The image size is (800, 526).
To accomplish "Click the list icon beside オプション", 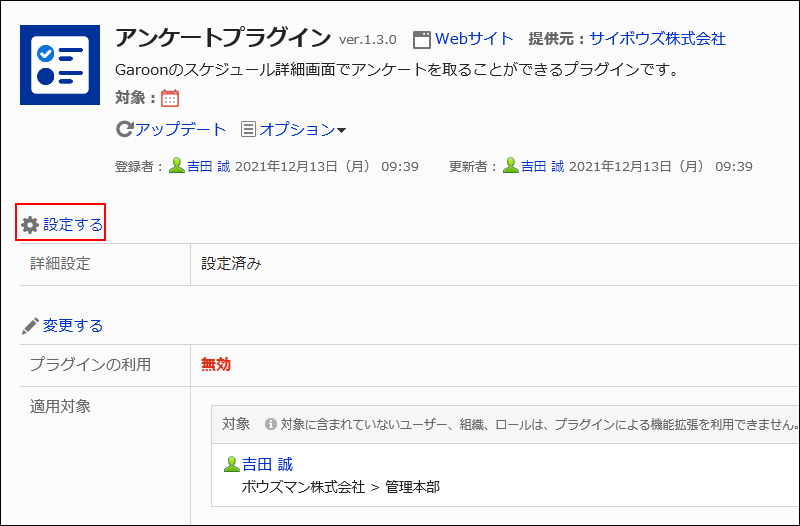I will pos(248,129).
